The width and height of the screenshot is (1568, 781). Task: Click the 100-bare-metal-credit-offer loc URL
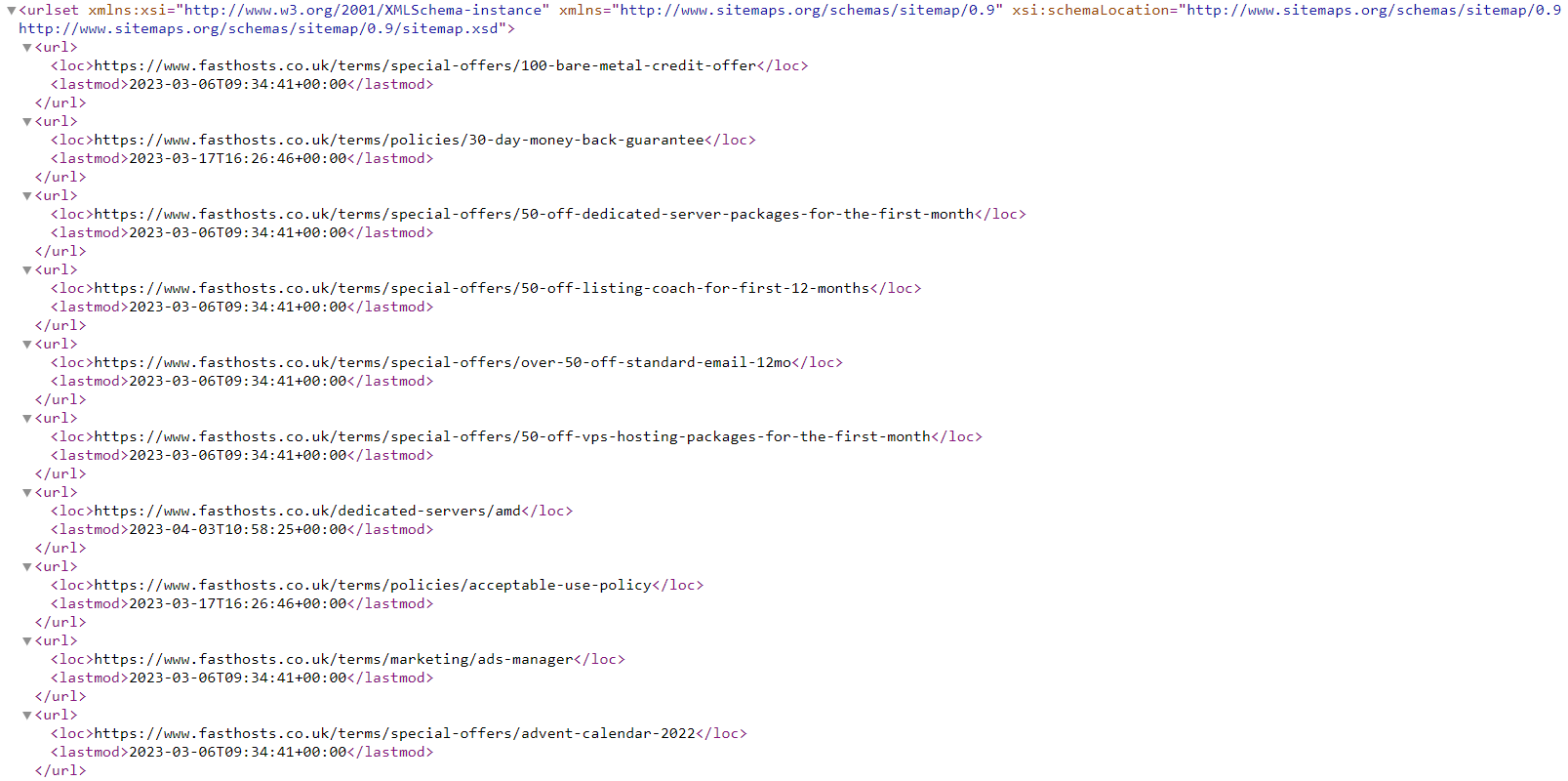coord(425,65)
